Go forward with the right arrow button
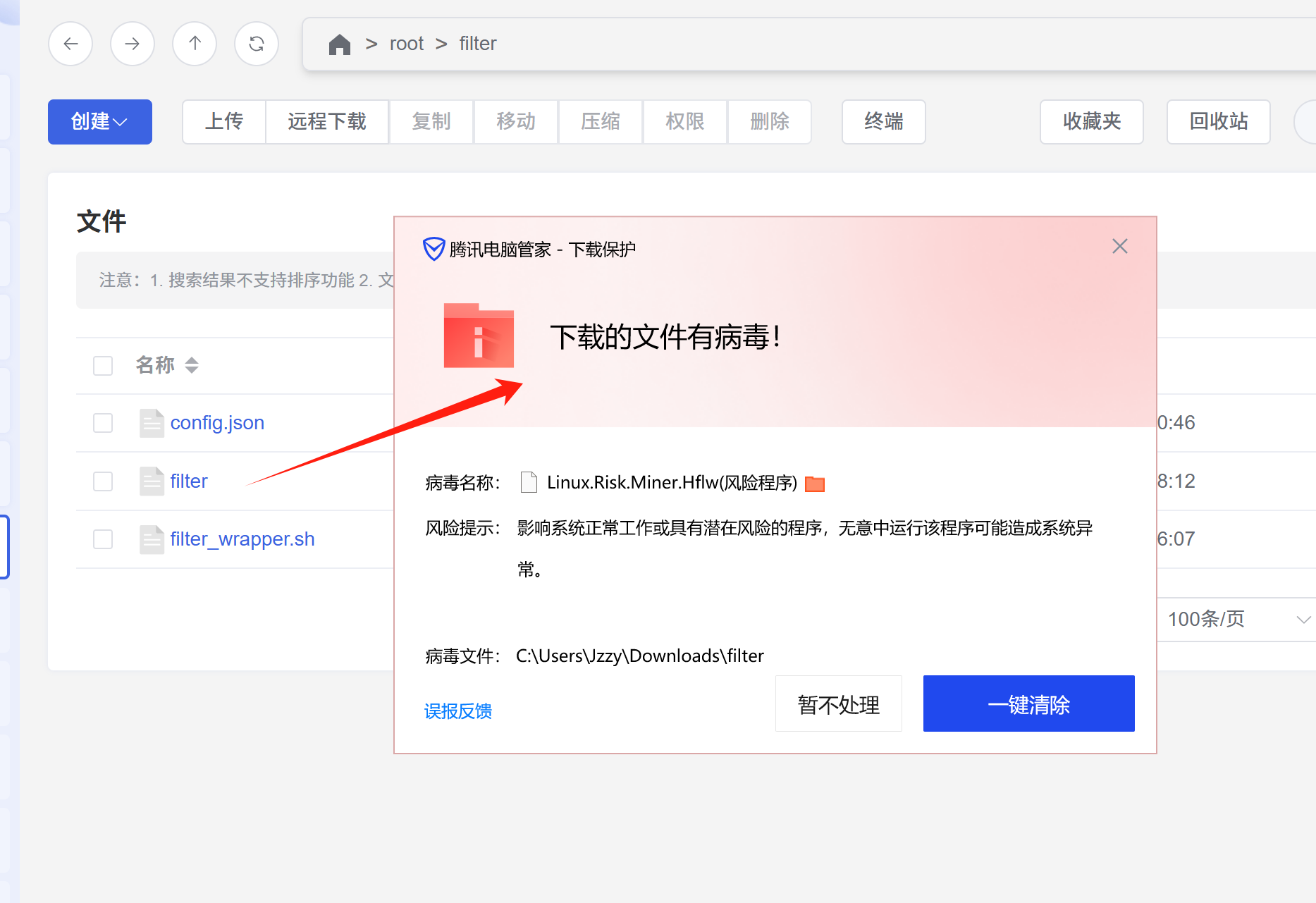Viewport: 1316px width, 903px height. coord(133,44)
